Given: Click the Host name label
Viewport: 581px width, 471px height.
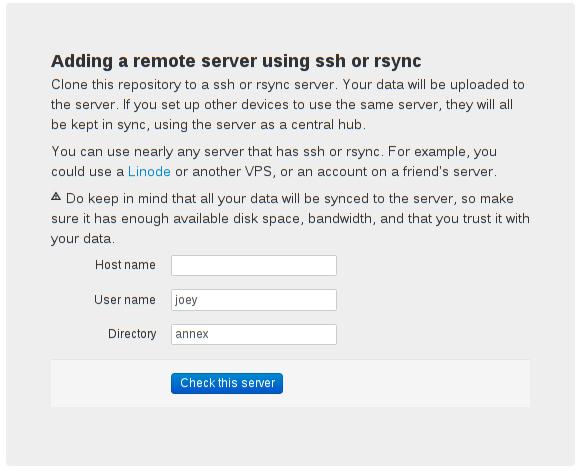Looking at the screenshot, I should click(x=125, y=265).
